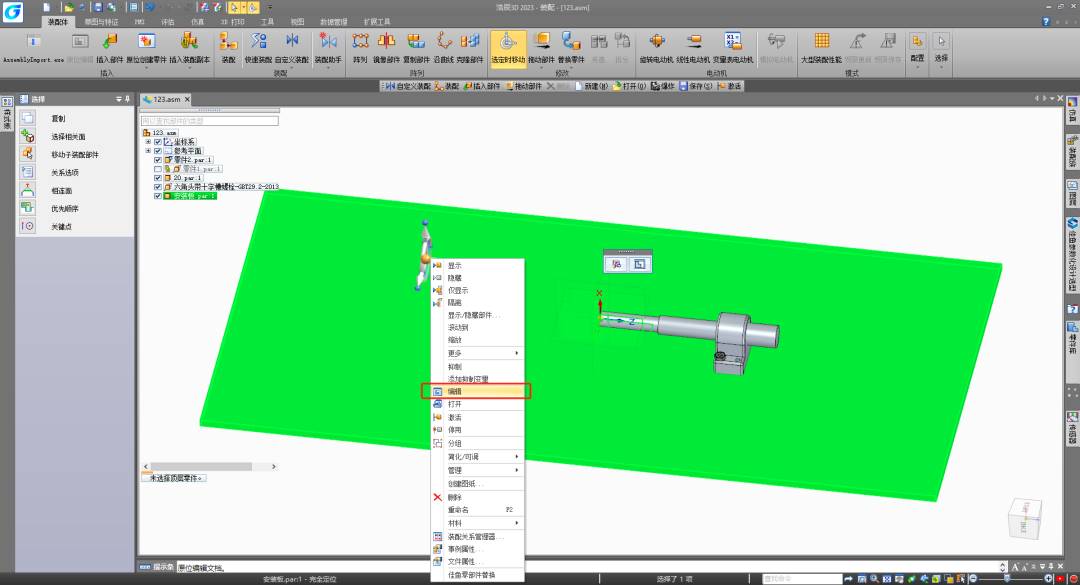This screenshot has height=585, width=1080.
Task: Switch to the 视图 ribbon tab
Action: [x=297, y=20]
